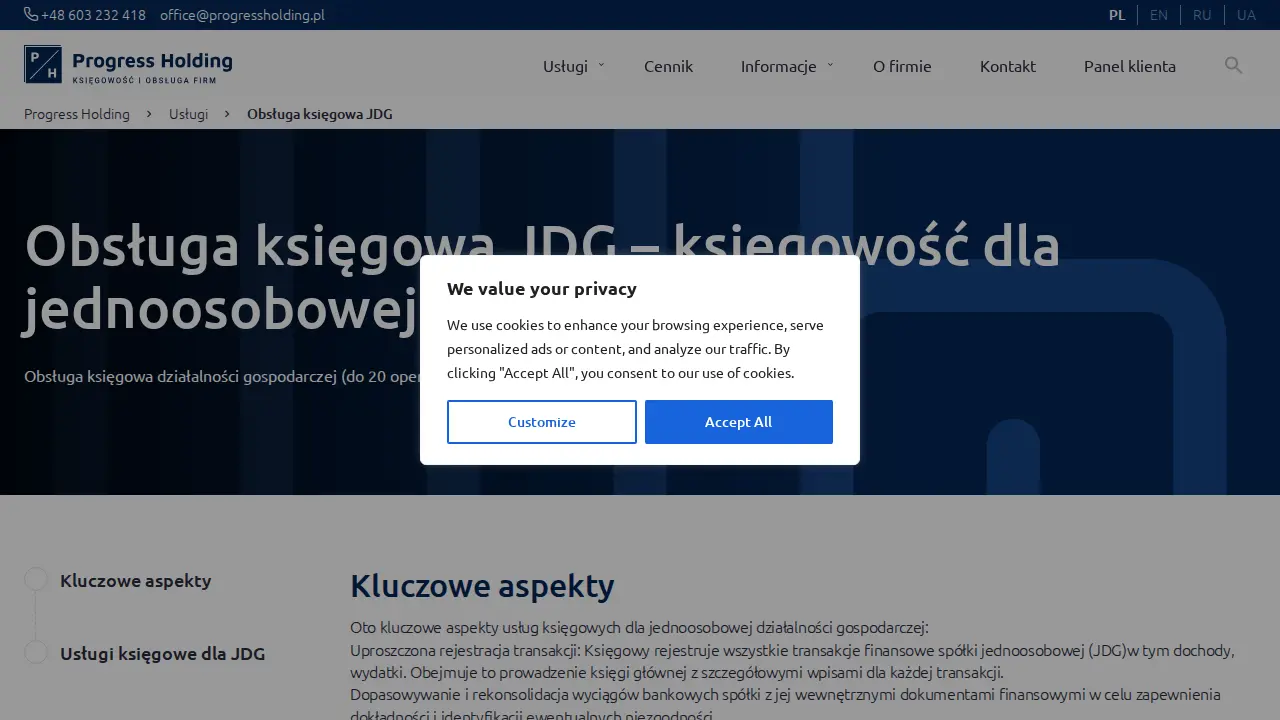The height and width of the screenshot is (720, 1280).
Task: Open the search magnifier icon
Action: click(x=1234, y=66)
